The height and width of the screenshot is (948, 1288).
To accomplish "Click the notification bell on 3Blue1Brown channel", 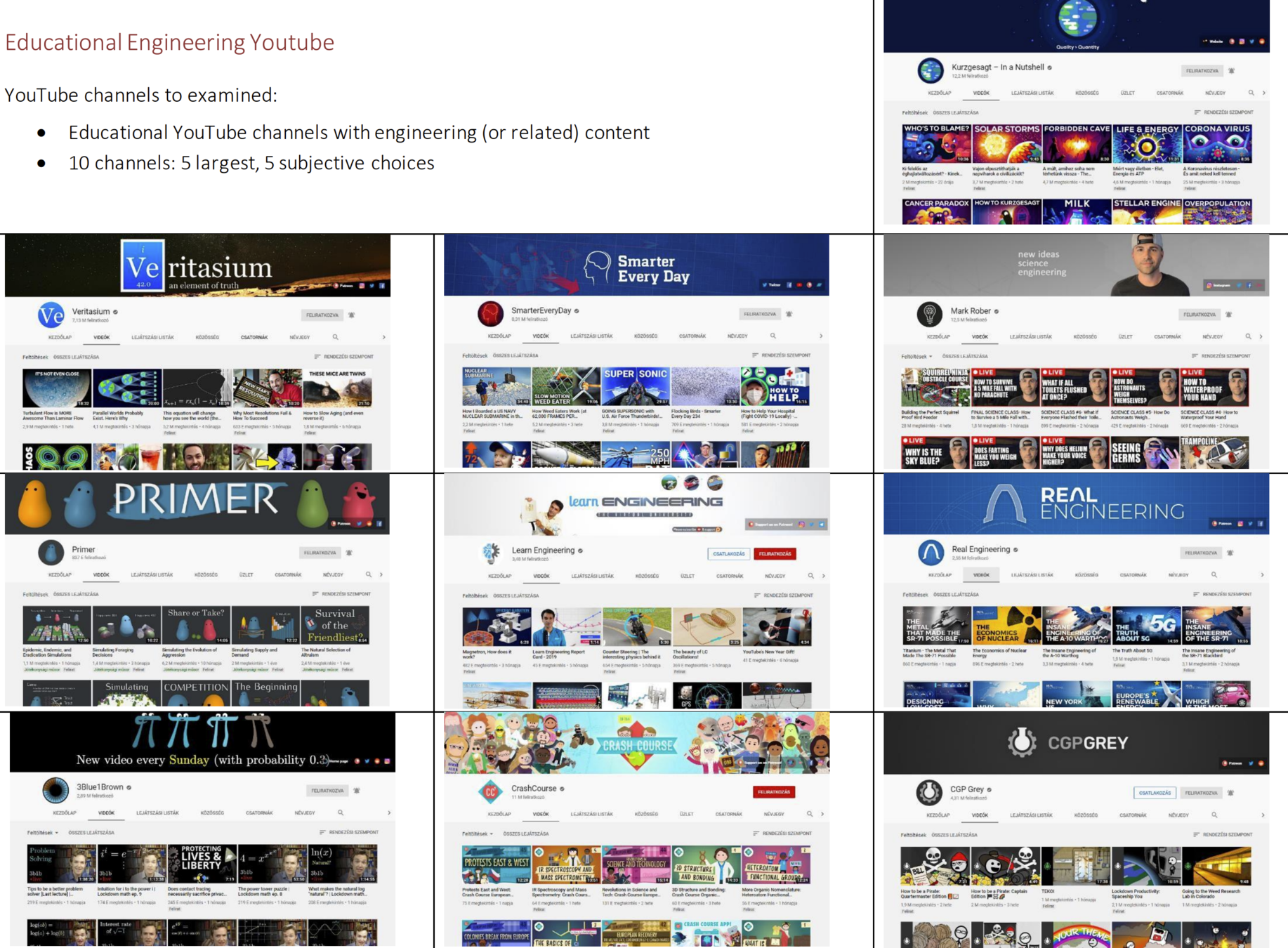I will click(357, 791).
